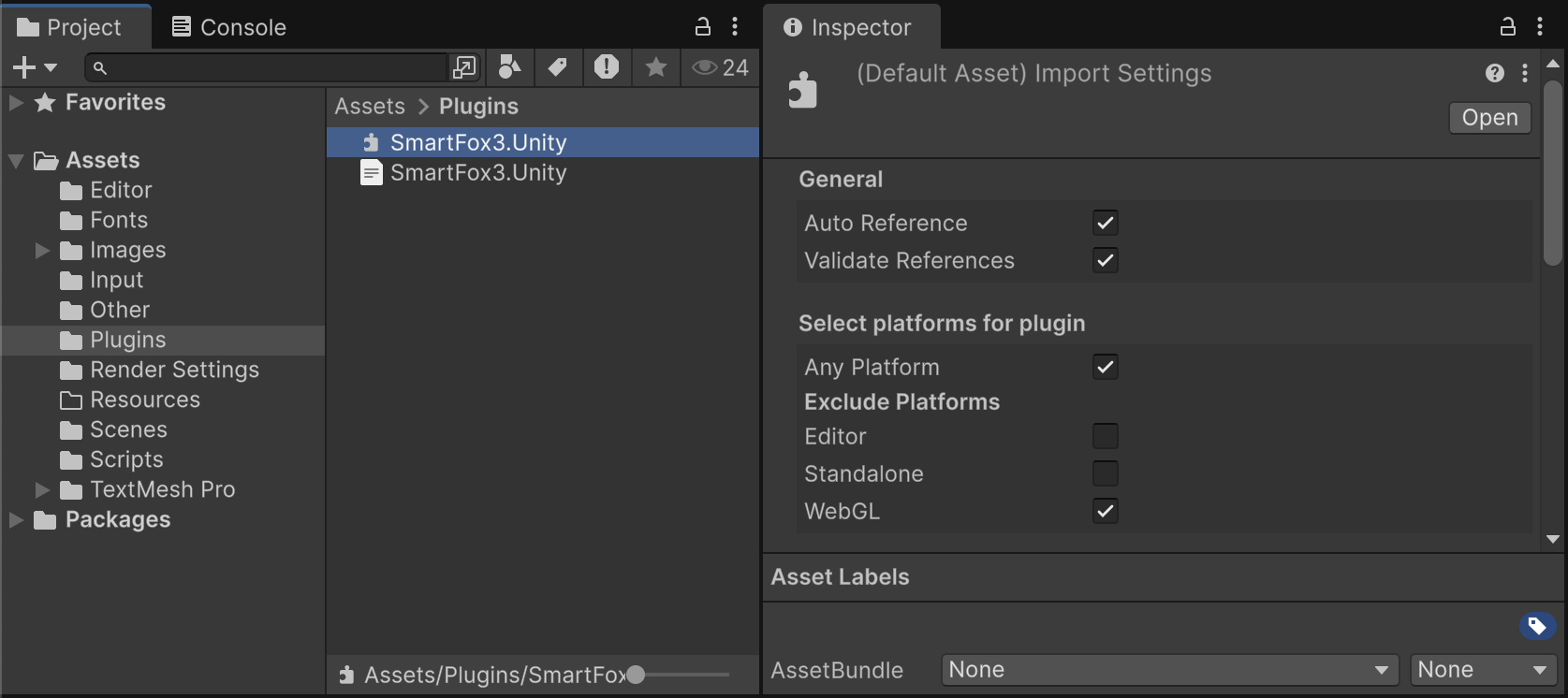The width and height of the screenshot is (1568, 698).
Task: Select the Scenes folder
Action: tap(113, 430)
